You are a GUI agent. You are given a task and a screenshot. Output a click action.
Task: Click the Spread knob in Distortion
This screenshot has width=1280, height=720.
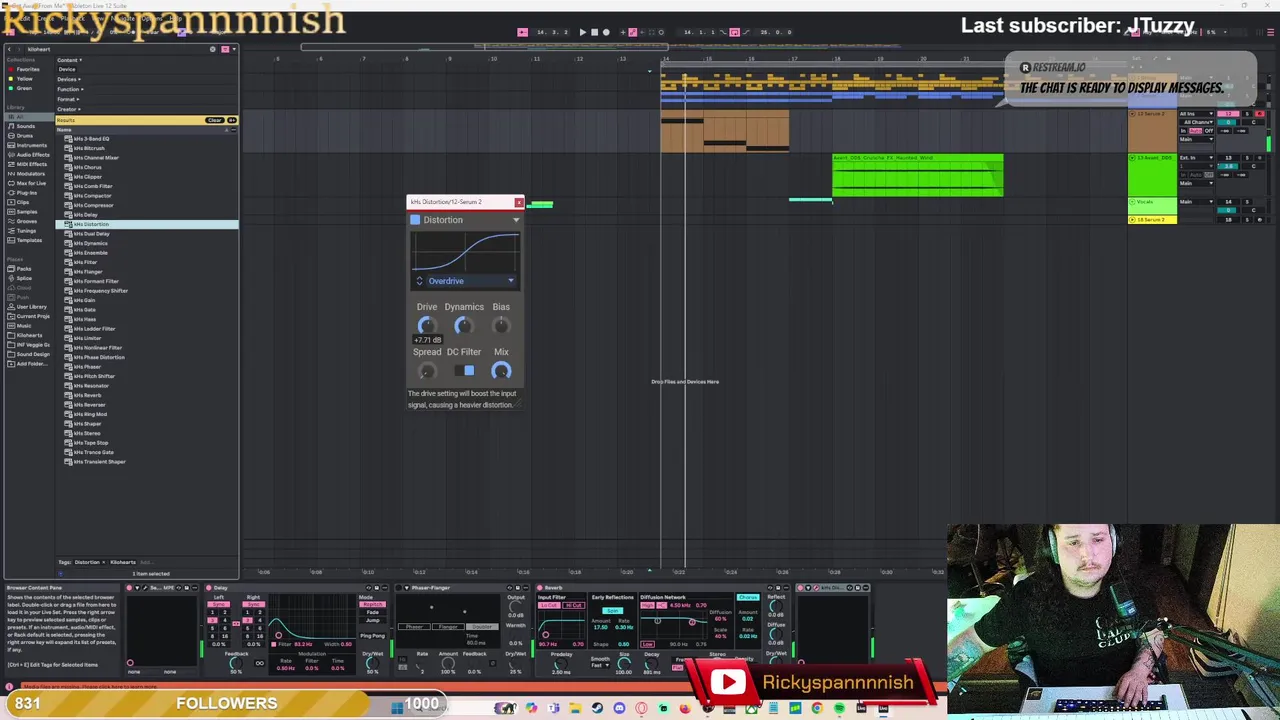427,371
